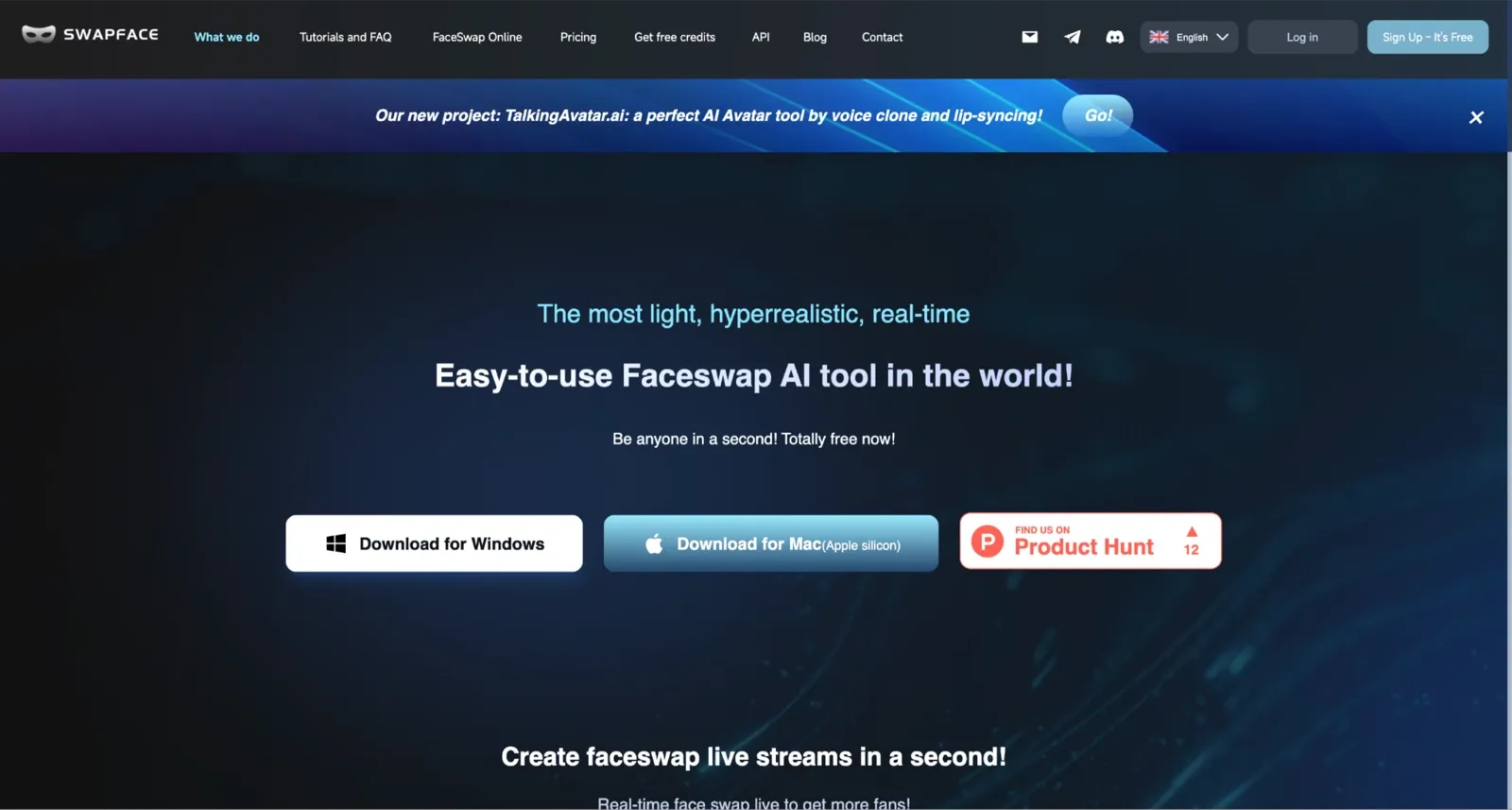The height and width of the screenshot is (810, 1512).
Task: Open the Telegram paper plane icon
Action: [1073, 37]
